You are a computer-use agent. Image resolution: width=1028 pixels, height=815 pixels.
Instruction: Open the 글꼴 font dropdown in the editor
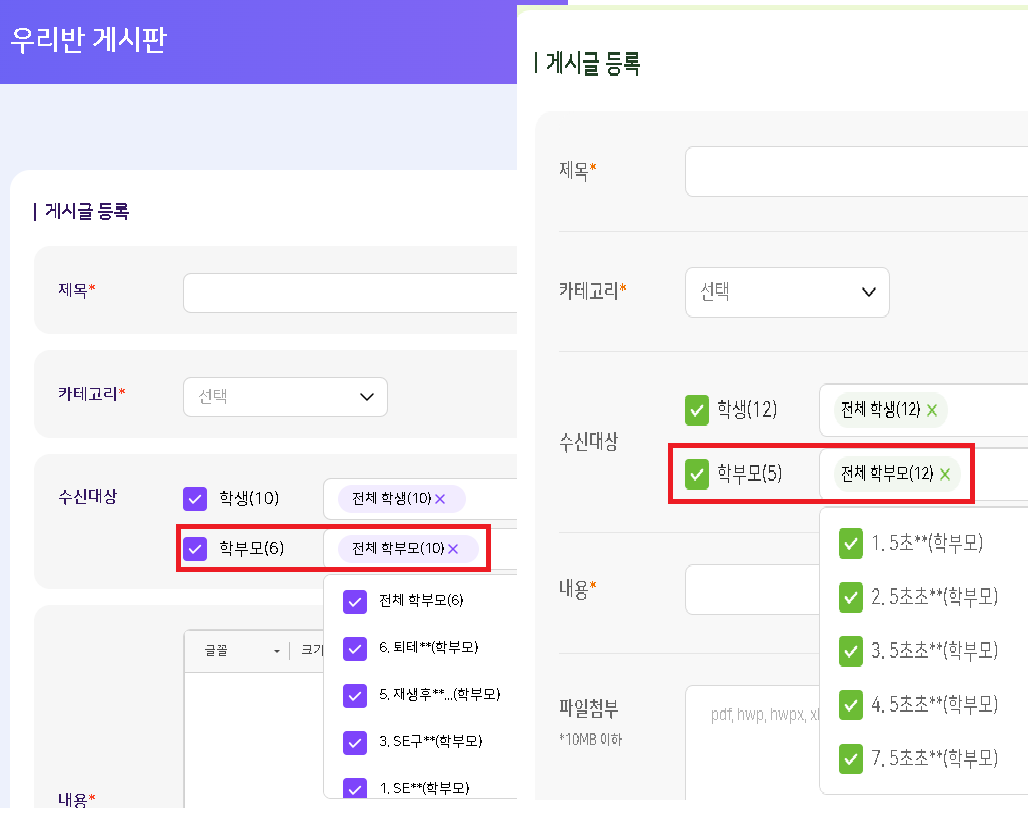click(x=241, y=651)
